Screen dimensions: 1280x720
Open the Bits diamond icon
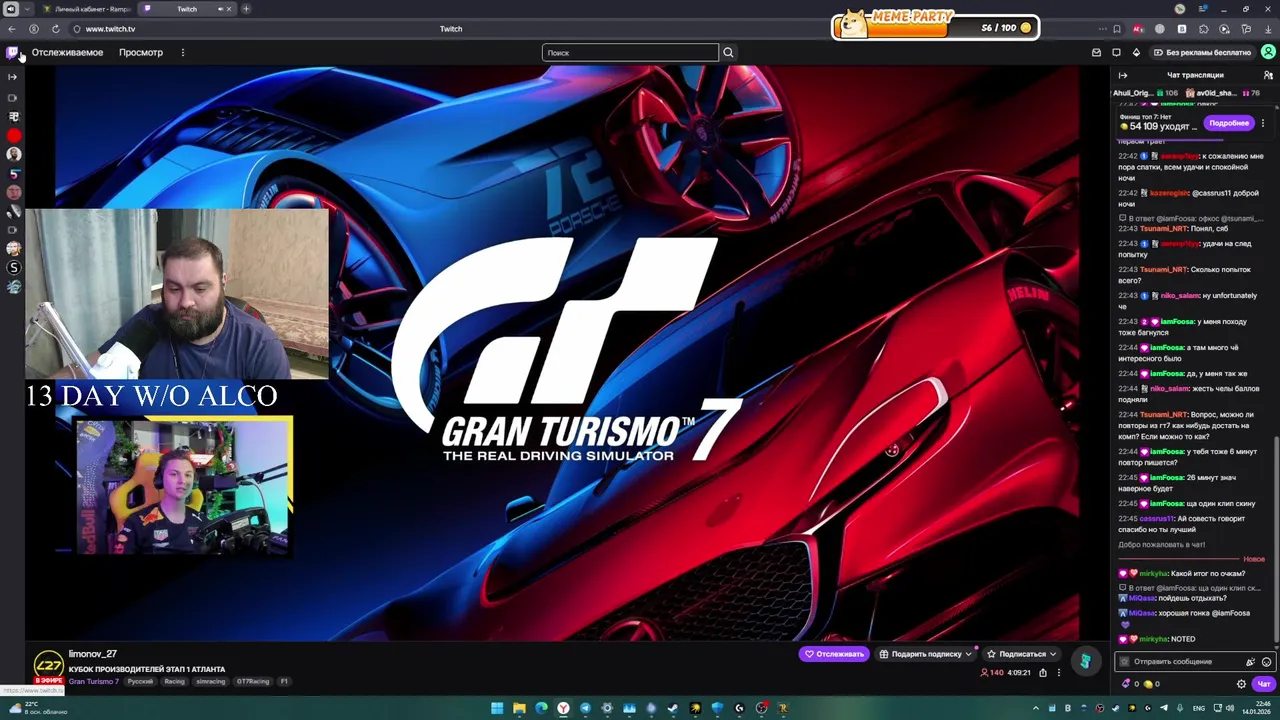pos(1136,52)
